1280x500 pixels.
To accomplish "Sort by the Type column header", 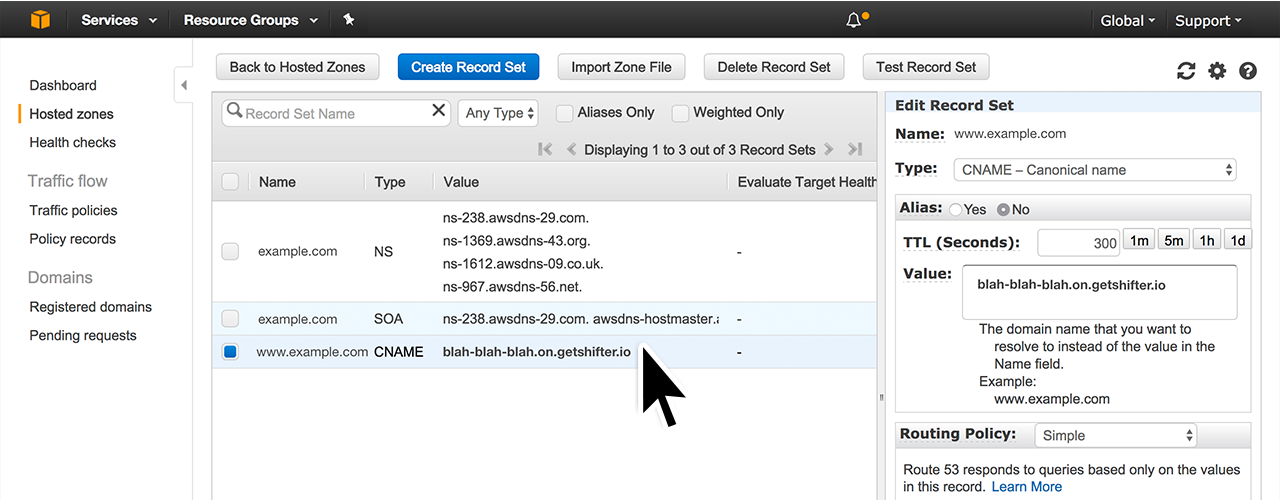I will tap(390, 182).
